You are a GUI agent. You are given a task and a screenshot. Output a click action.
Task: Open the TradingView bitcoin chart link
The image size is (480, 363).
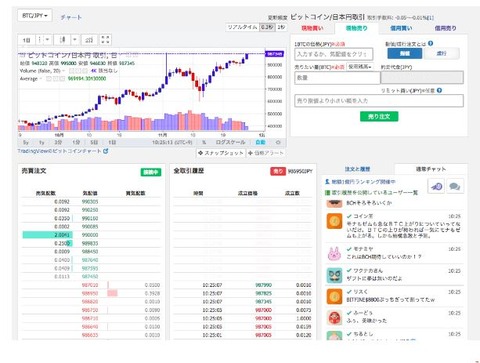tap(60, 151)
